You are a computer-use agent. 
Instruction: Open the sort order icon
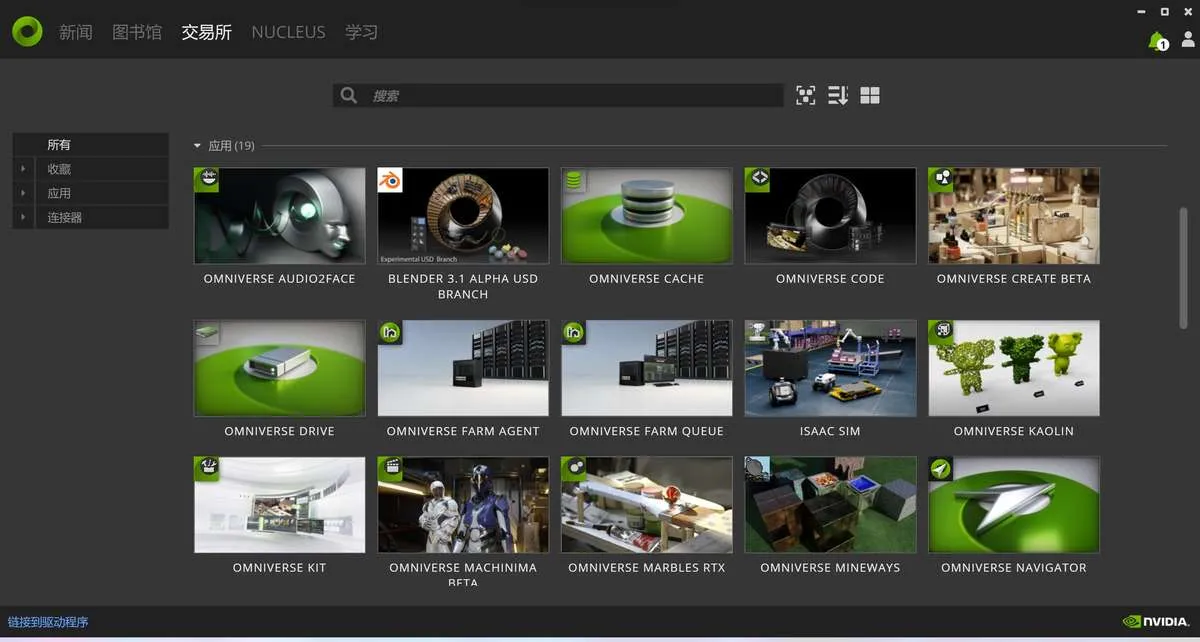tap(838, 95)
